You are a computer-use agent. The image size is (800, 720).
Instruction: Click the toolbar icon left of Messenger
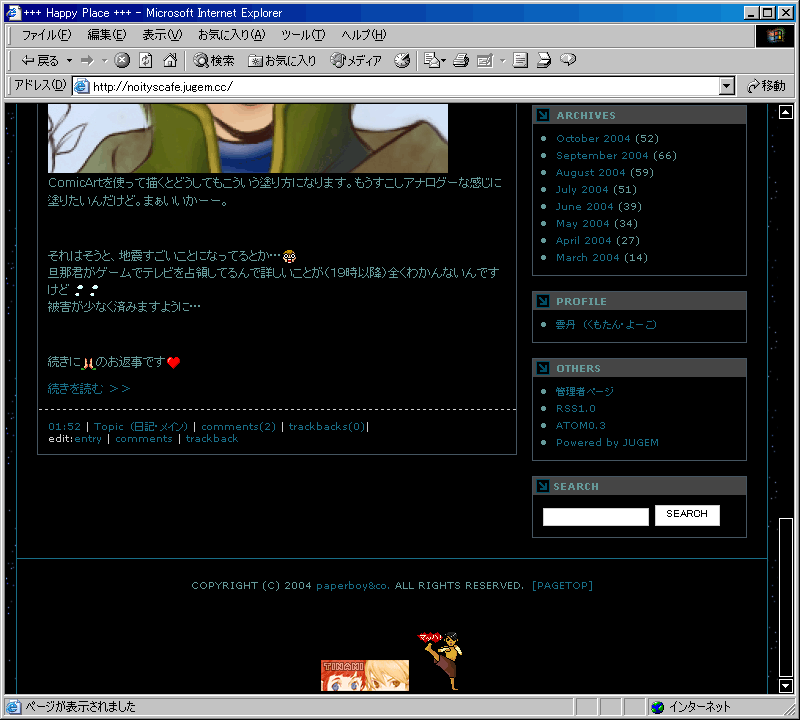(x=544, y=60)
